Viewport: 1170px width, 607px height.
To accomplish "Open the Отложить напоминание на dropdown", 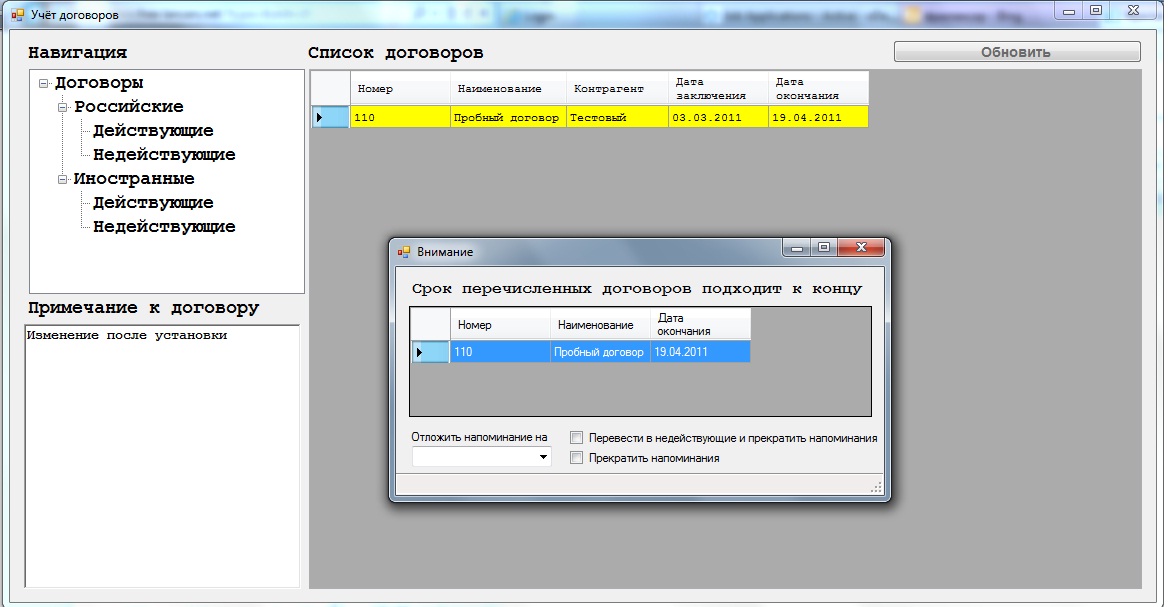I will tap(544, 456).
